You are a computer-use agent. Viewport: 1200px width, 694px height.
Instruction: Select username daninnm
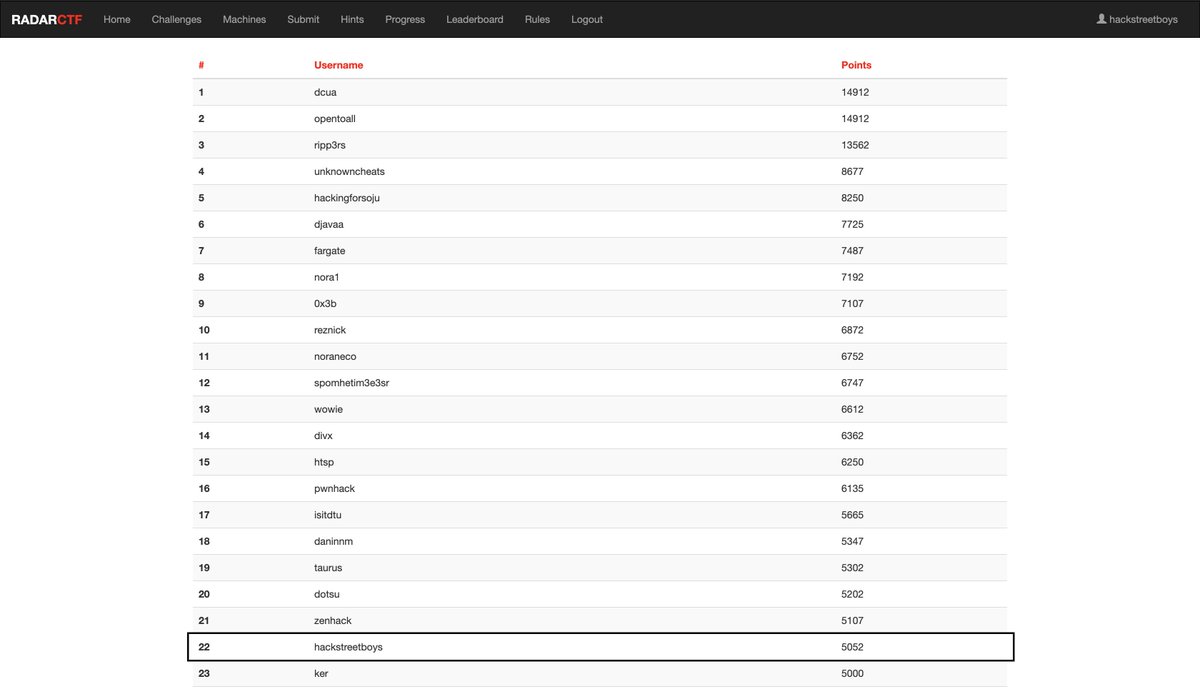coord(333,541)
